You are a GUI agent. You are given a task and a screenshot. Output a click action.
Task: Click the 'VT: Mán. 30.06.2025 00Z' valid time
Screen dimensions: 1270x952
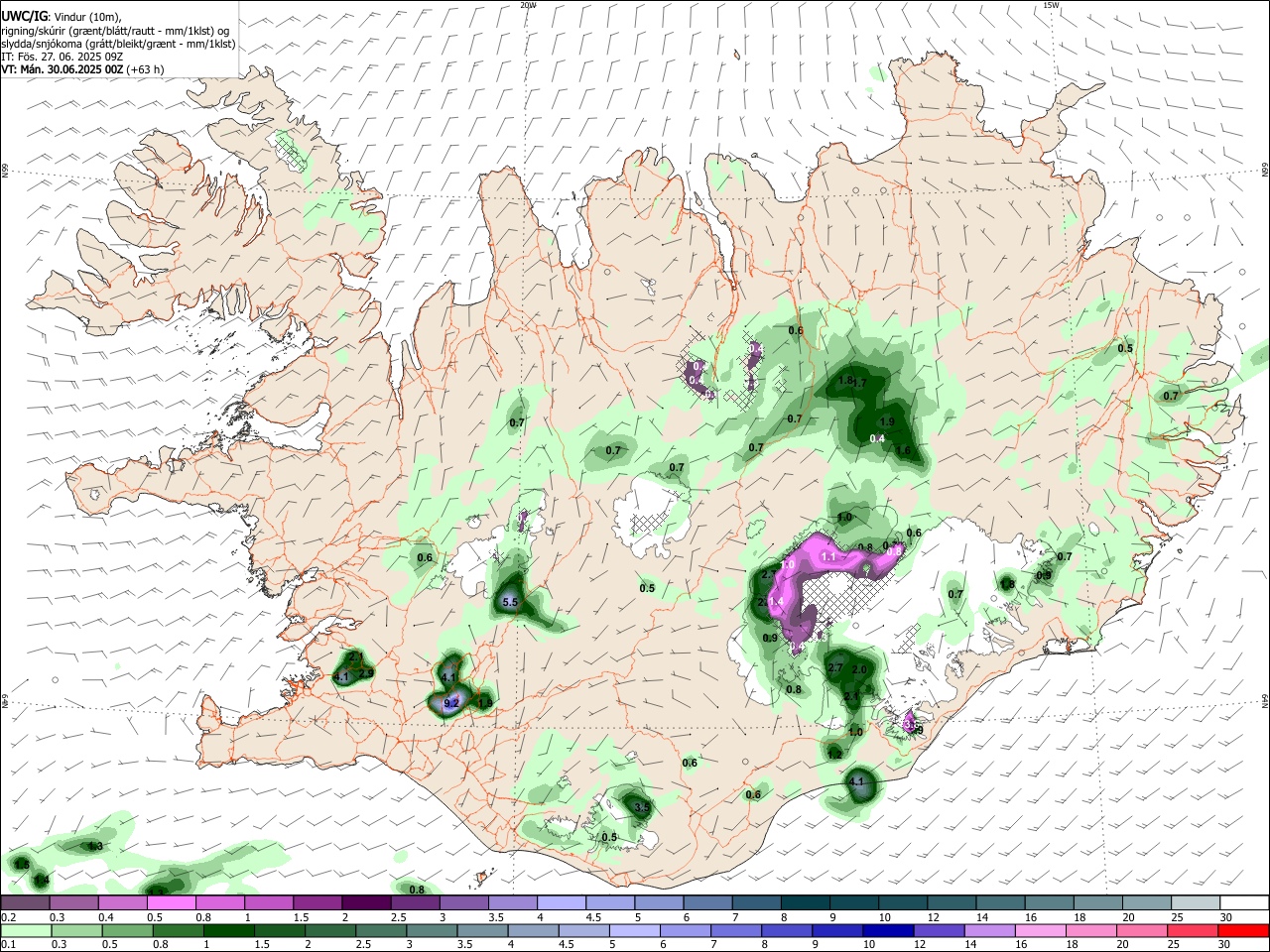click(x=63, y=69)
